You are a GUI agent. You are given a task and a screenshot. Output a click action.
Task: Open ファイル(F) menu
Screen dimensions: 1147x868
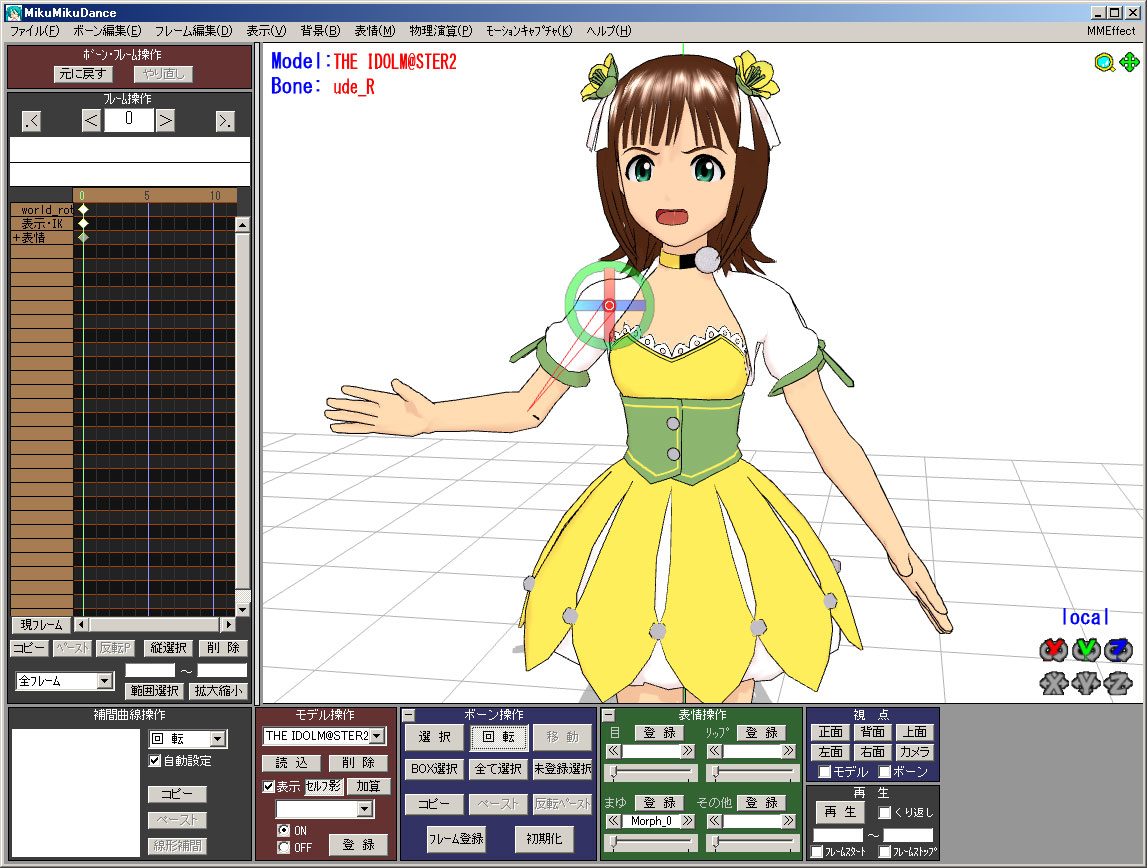(x=34, y=31)
